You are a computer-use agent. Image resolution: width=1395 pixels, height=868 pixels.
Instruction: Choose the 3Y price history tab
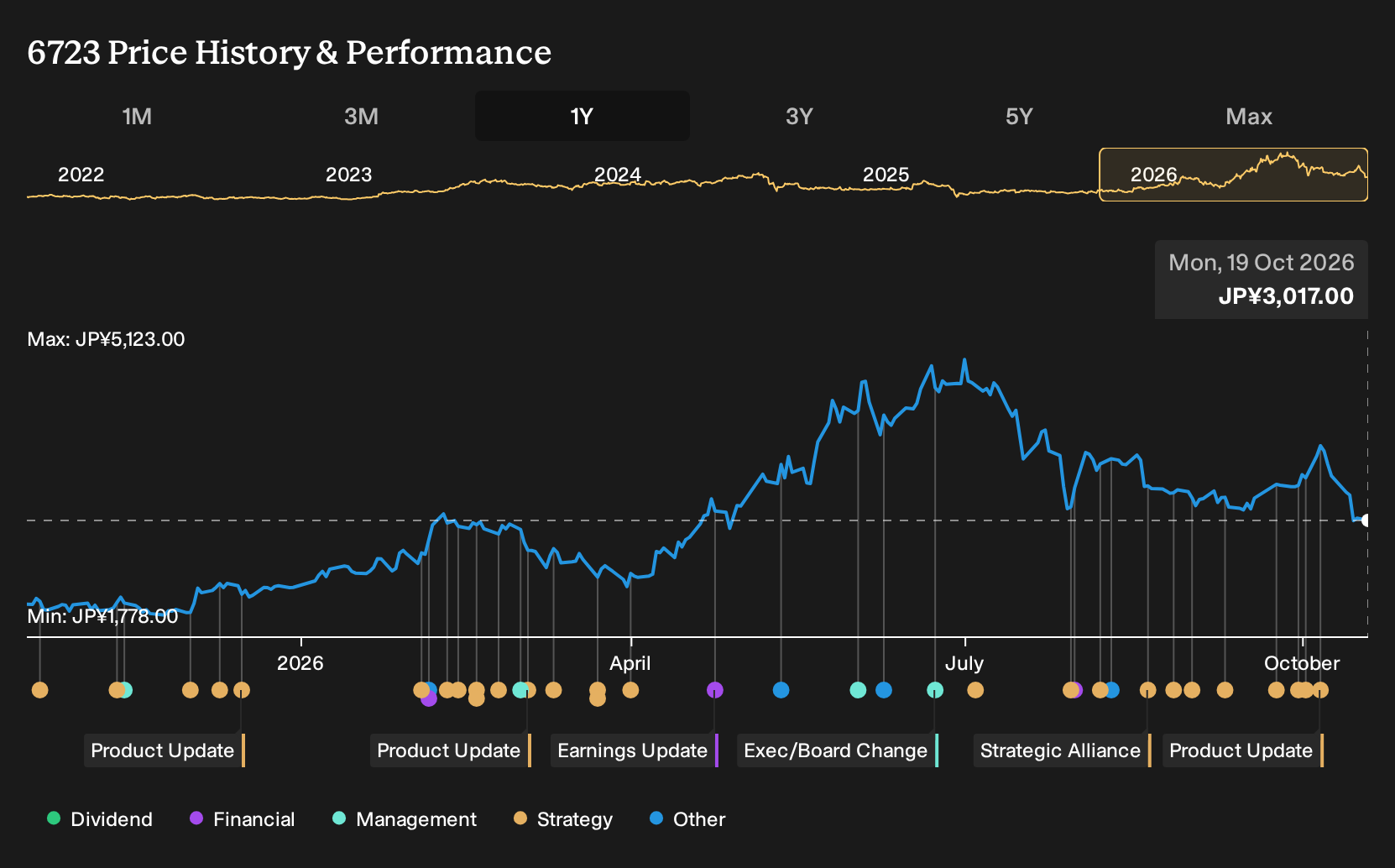[799, 116]
